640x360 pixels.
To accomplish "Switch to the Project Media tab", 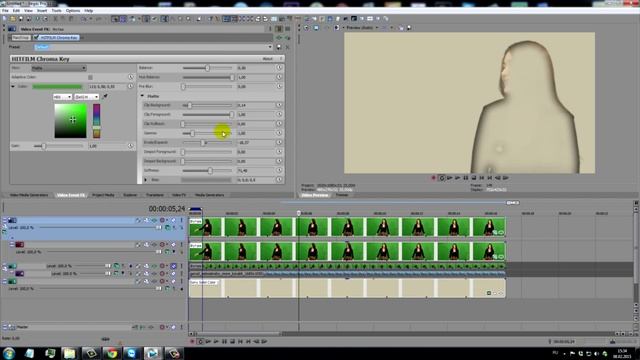I will [x=103, y=195].
